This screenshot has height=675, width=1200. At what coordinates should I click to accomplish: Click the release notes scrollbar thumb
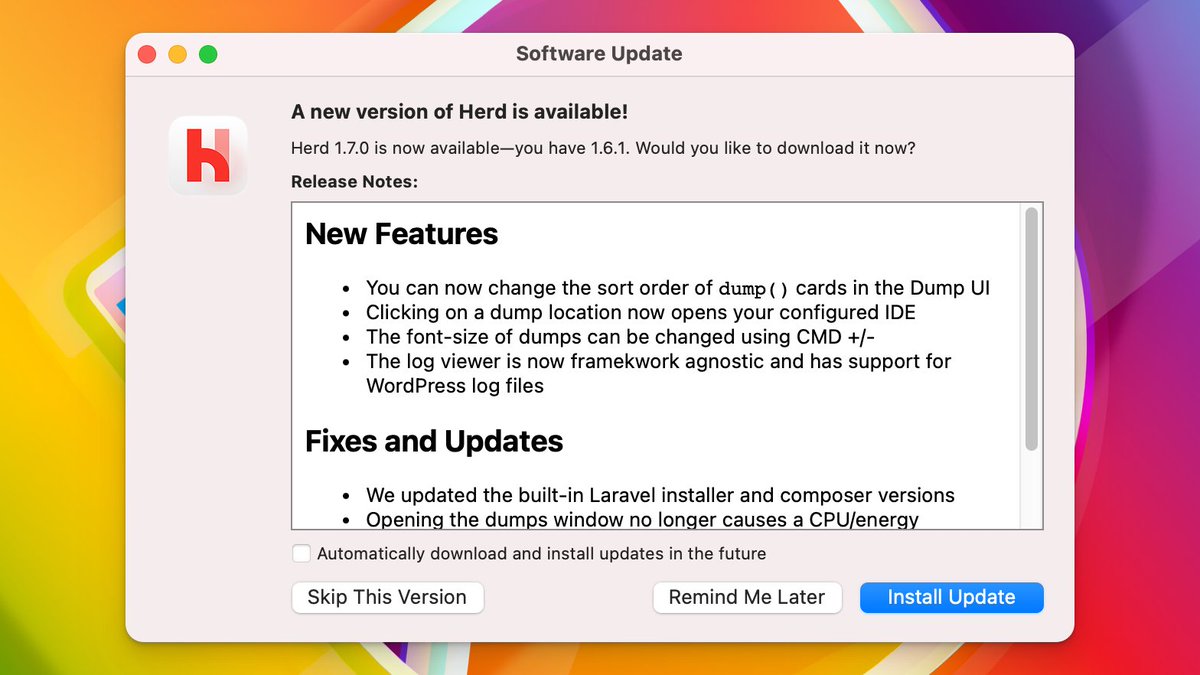1032,328
